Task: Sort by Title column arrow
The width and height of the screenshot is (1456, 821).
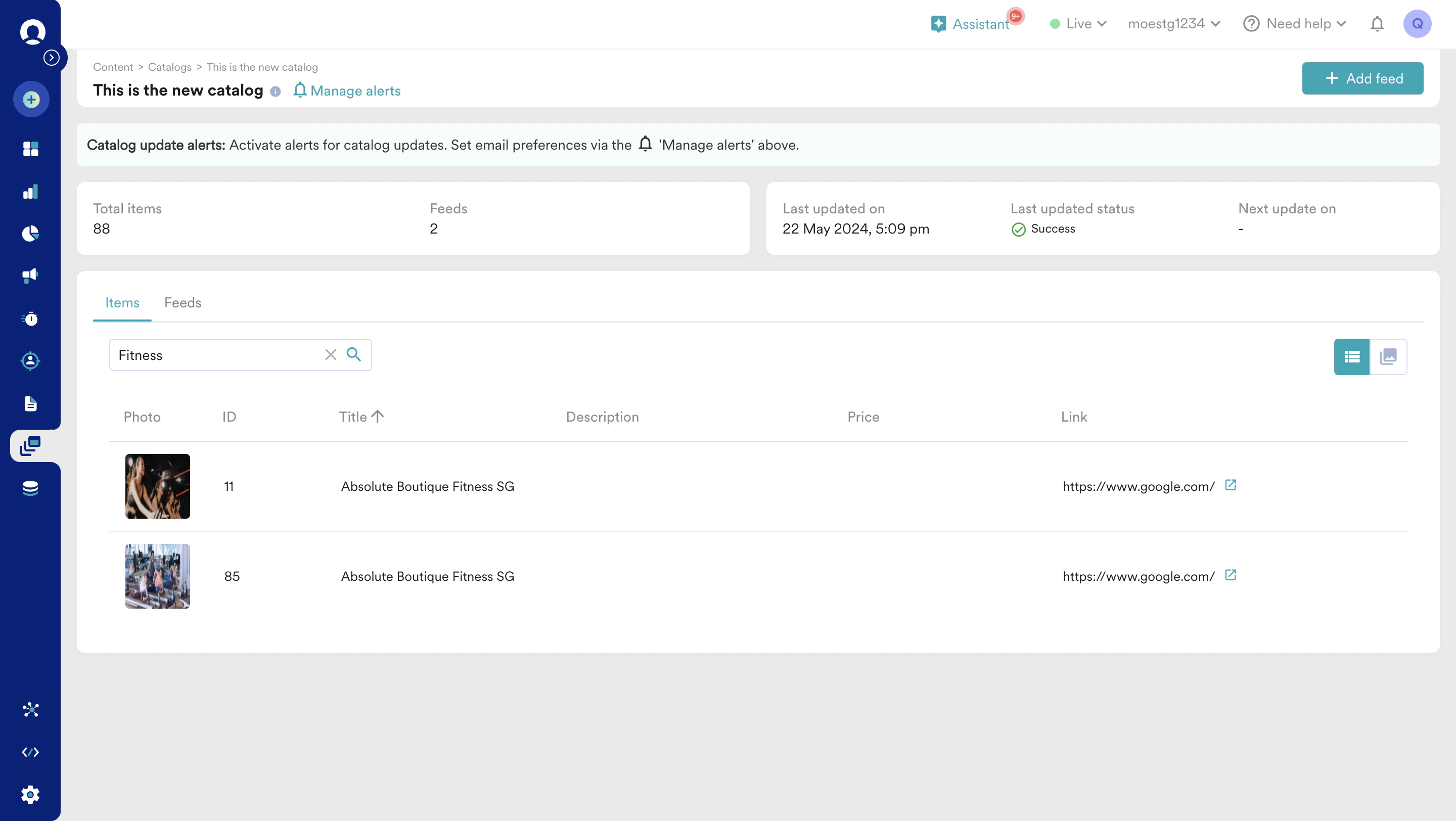Action: 378,417
